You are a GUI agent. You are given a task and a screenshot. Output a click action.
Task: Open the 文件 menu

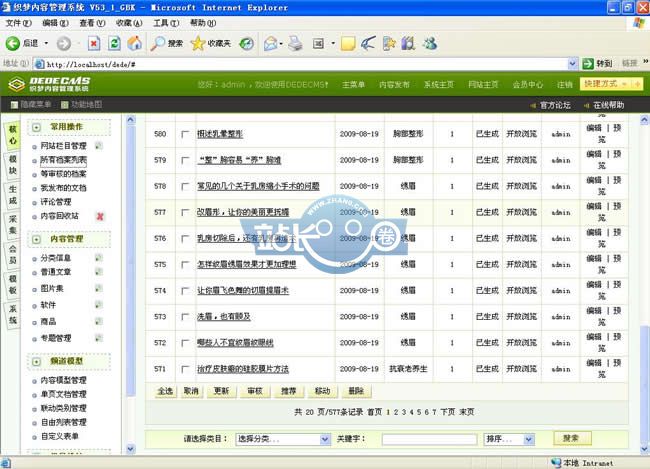(x=18, y=23)
